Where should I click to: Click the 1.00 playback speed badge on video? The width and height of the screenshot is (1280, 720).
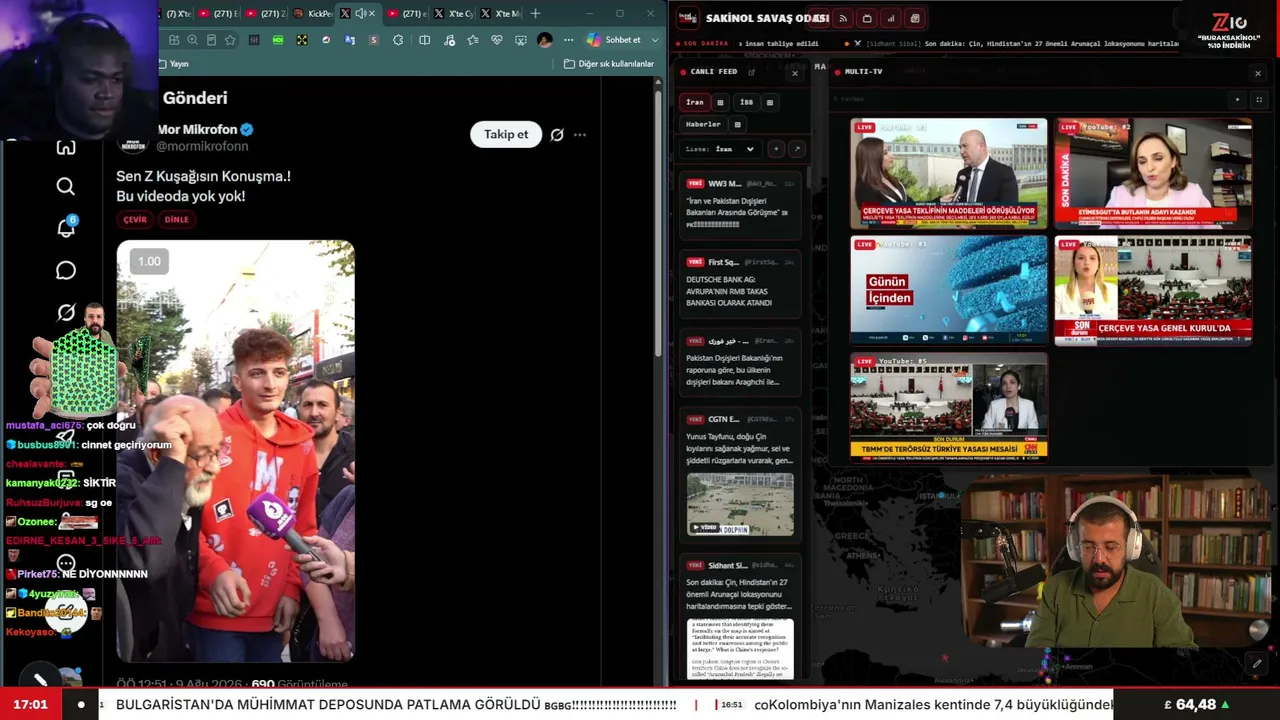click(x=149, y=262)
